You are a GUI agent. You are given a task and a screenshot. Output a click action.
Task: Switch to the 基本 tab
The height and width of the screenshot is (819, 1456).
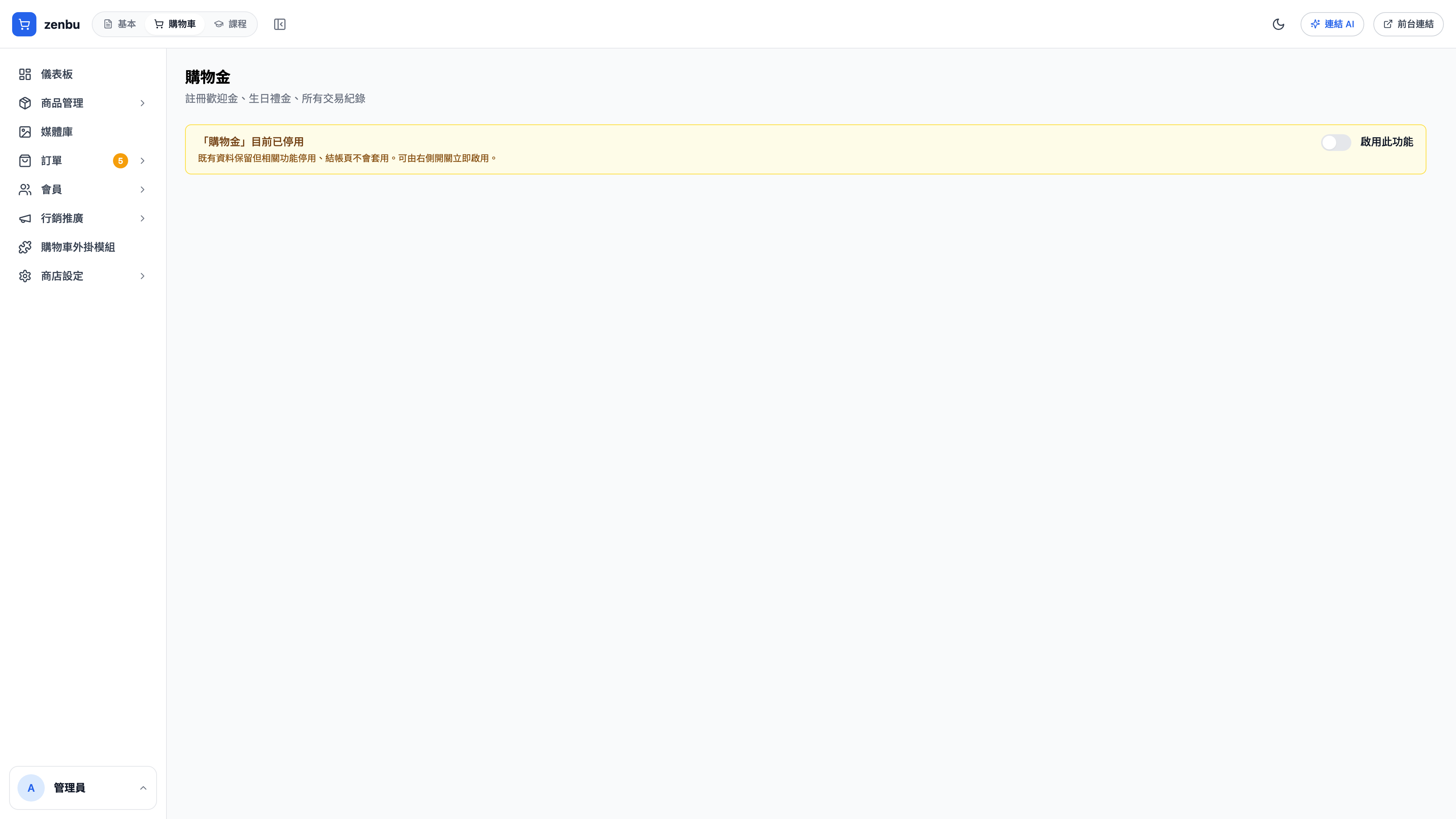pos(120,24)
